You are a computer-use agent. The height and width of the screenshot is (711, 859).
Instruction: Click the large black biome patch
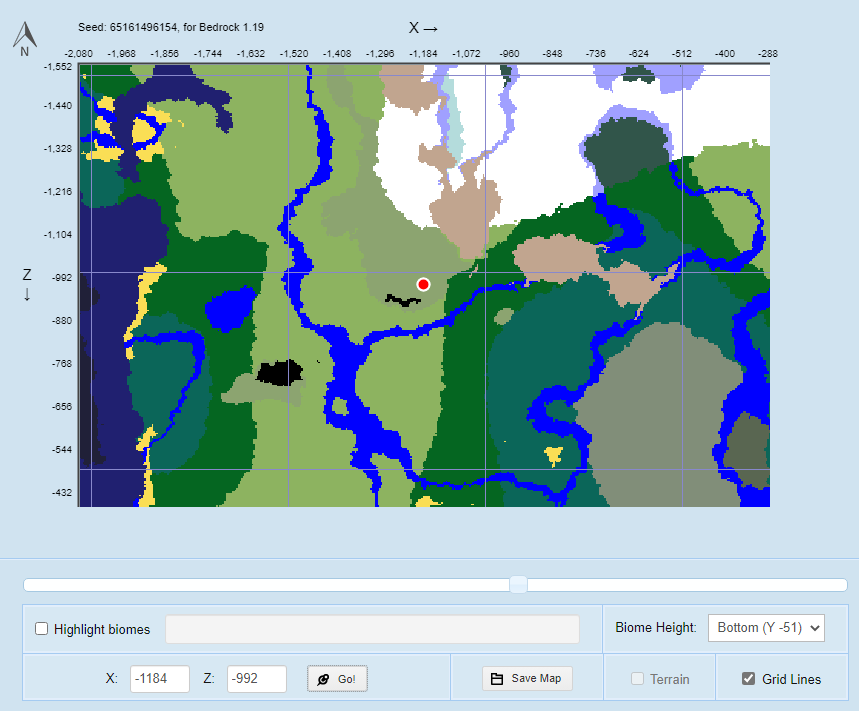tap(279, 373)
